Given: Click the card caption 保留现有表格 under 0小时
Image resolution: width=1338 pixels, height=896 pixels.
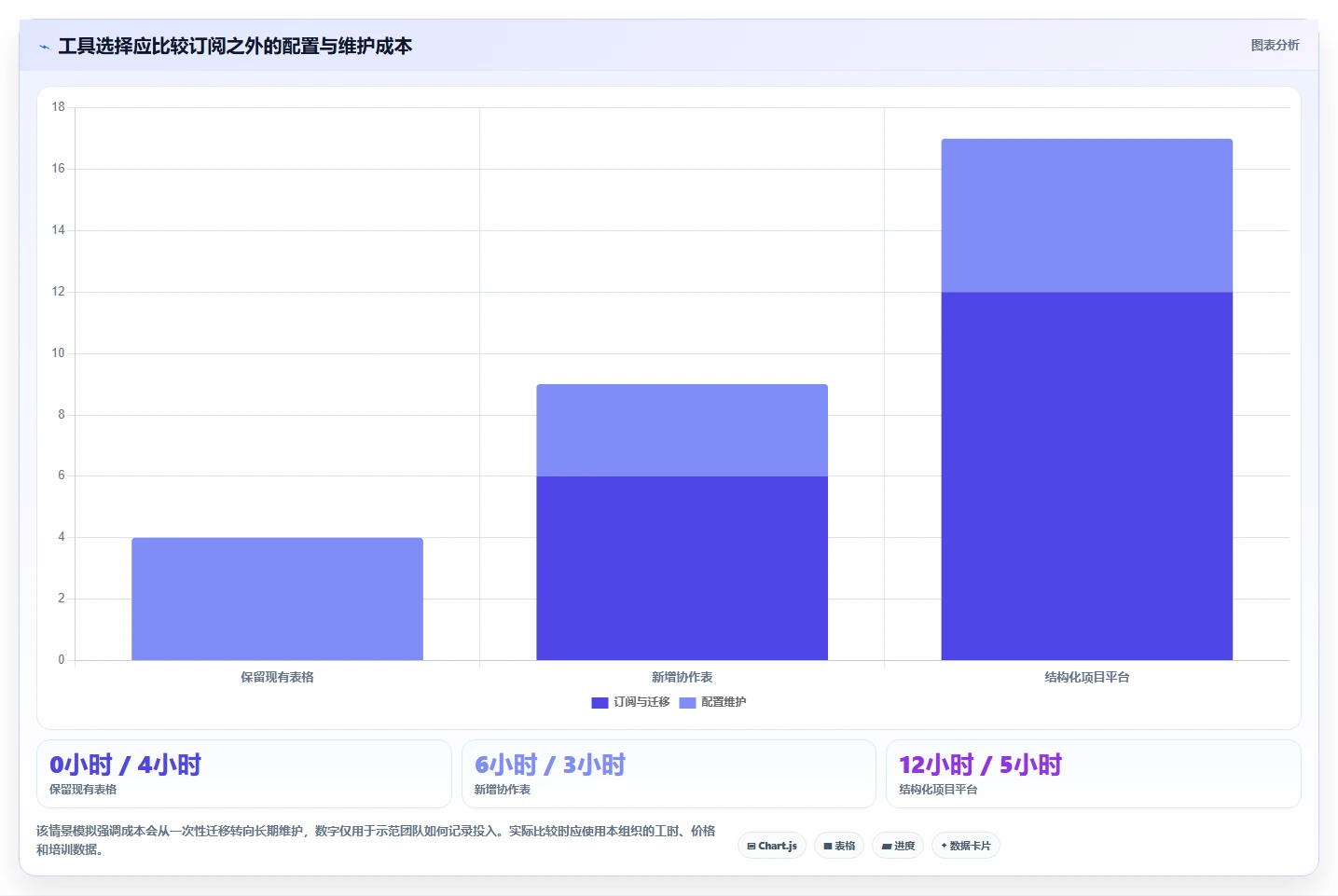Looking at the screenshot, I should [83, 790].
